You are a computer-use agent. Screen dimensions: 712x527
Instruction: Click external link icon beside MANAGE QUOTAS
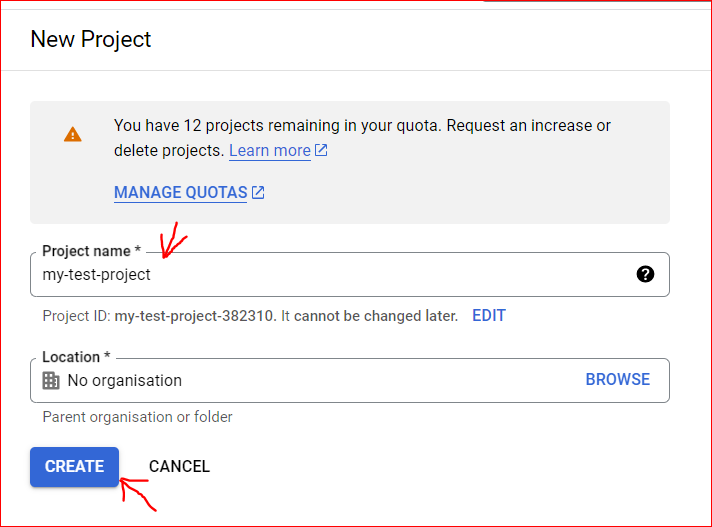(258, 193)
